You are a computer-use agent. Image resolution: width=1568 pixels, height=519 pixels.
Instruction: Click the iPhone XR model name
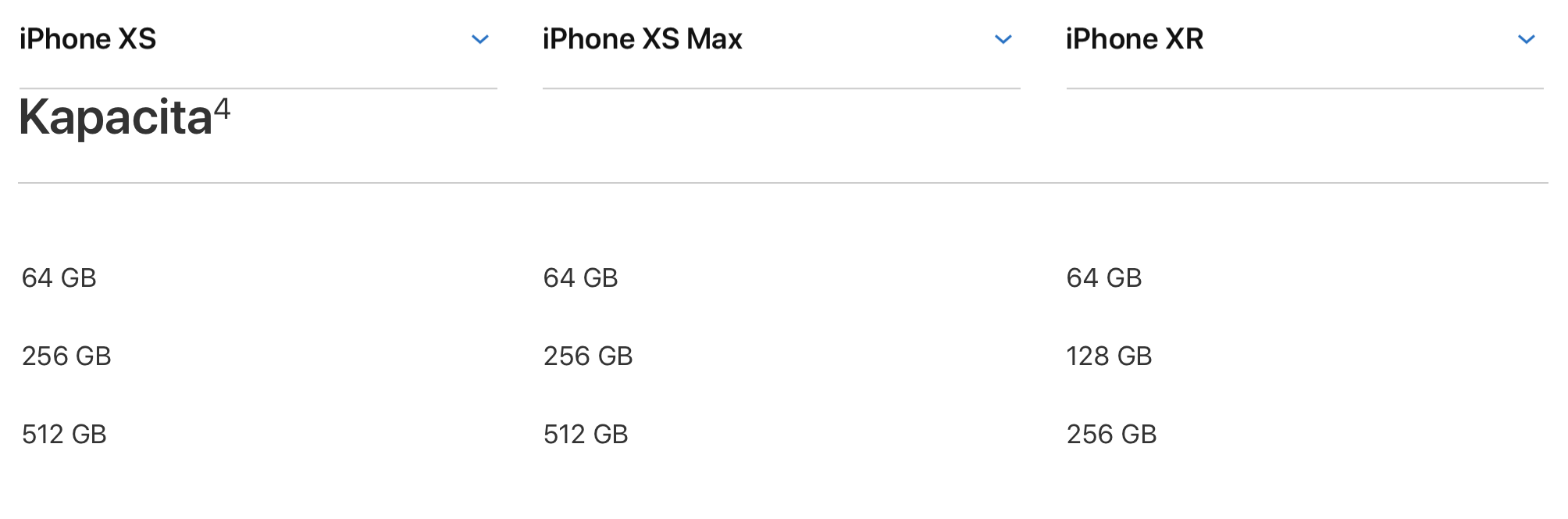(1135, 39)
